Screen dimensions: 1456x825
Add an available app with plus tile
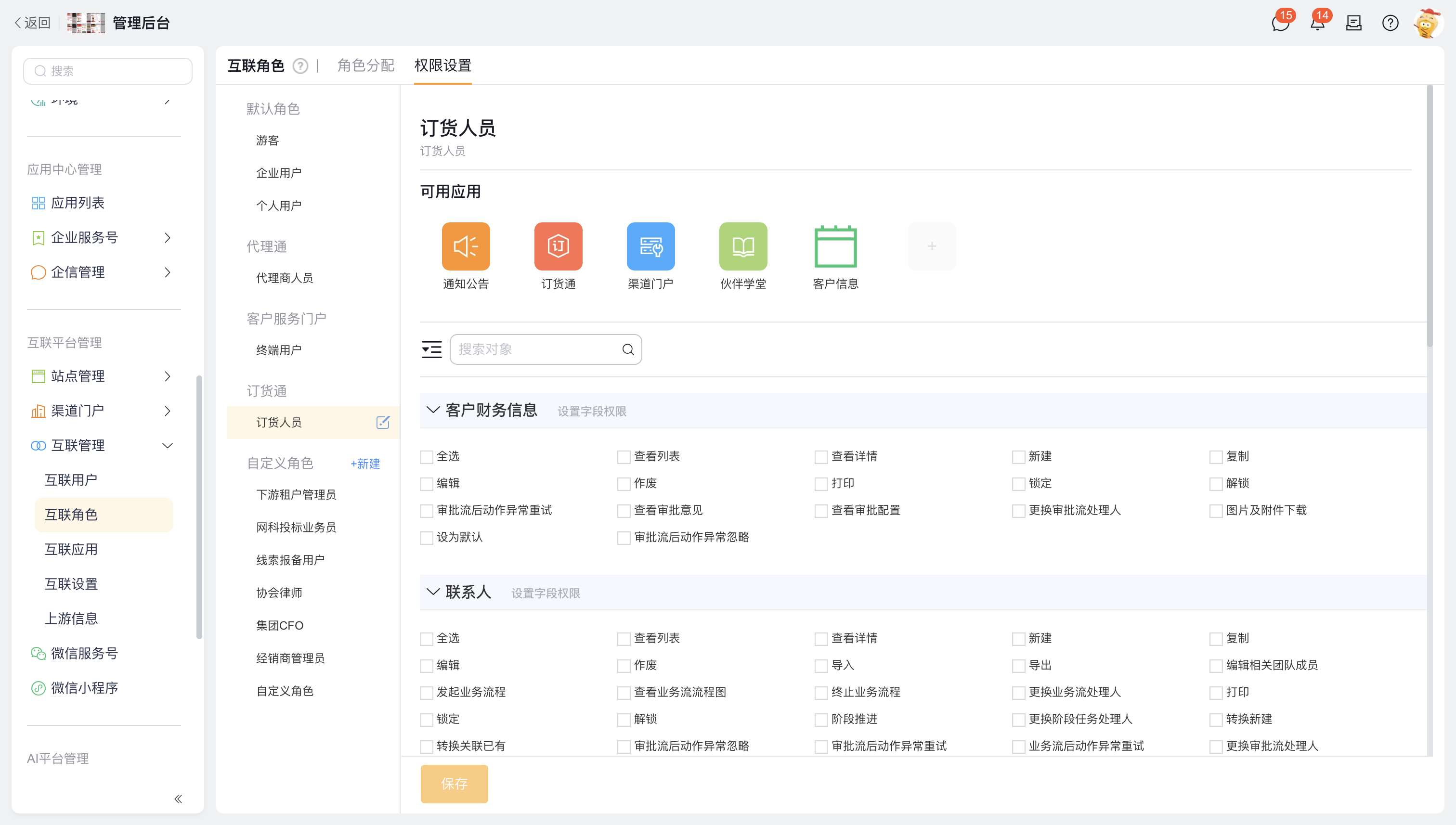point(931,246)
